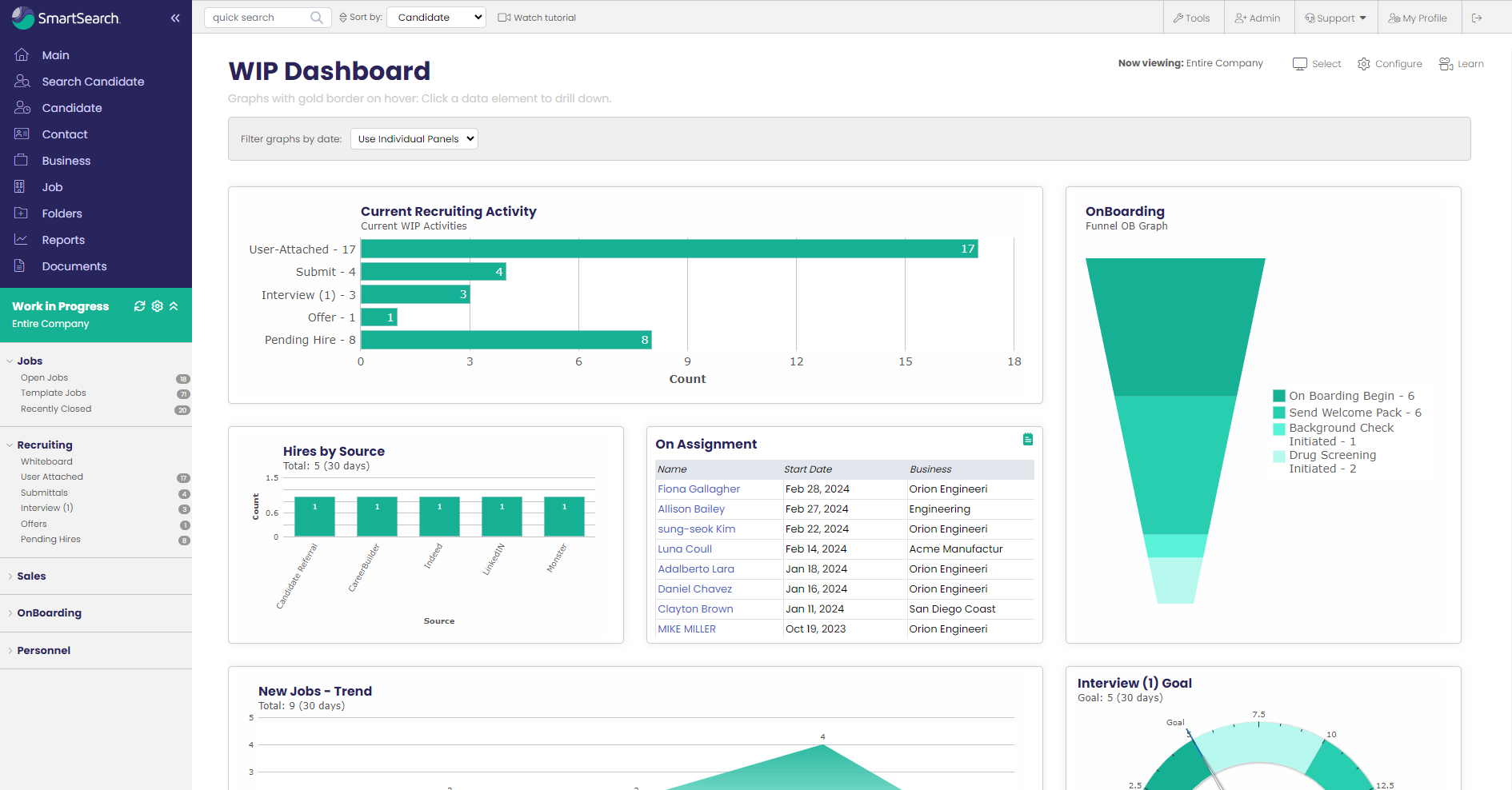Collapse the navigation sidebar with the double chevron
The height and width of the screenshot is (790, 1512).
pos(175,18)
